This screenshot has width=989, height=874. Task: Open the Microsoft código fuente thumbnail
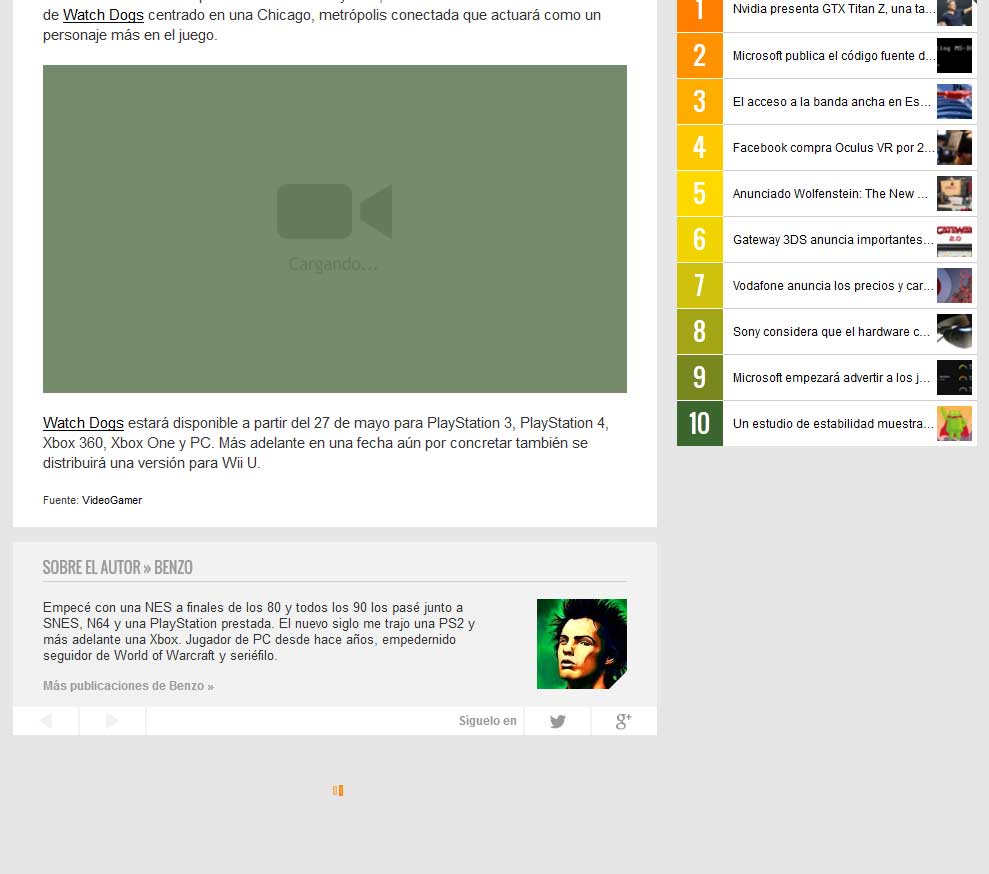coord(954,55)
